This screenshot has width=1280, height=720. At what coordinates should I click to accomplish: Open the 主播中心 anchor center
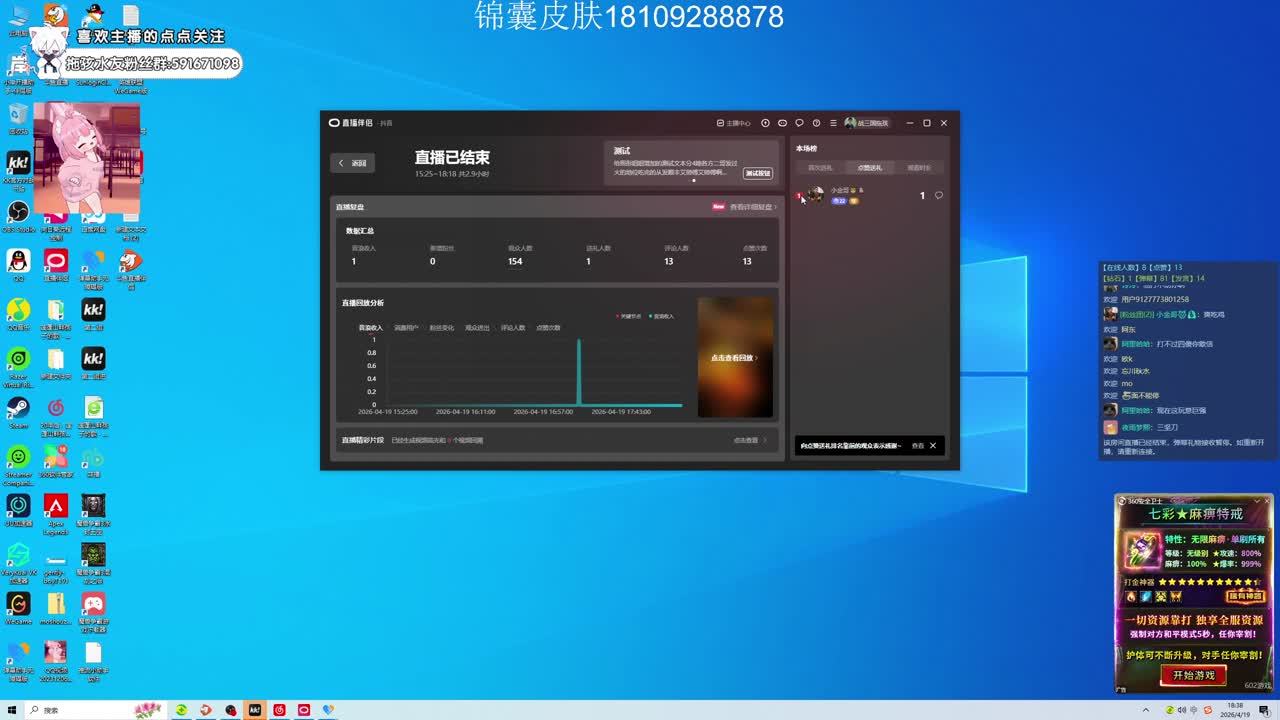[x=734, y=123]
